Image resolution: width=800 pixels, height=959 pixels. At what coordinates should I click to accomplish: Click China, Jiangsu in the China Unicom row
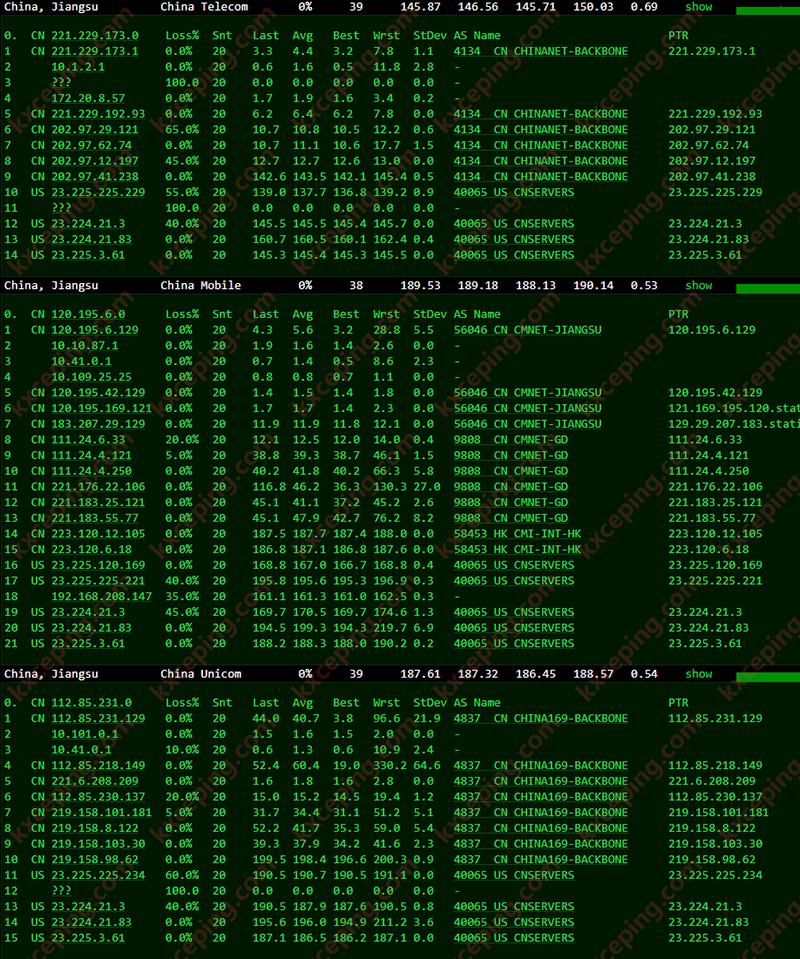click(x=51, y=673)
